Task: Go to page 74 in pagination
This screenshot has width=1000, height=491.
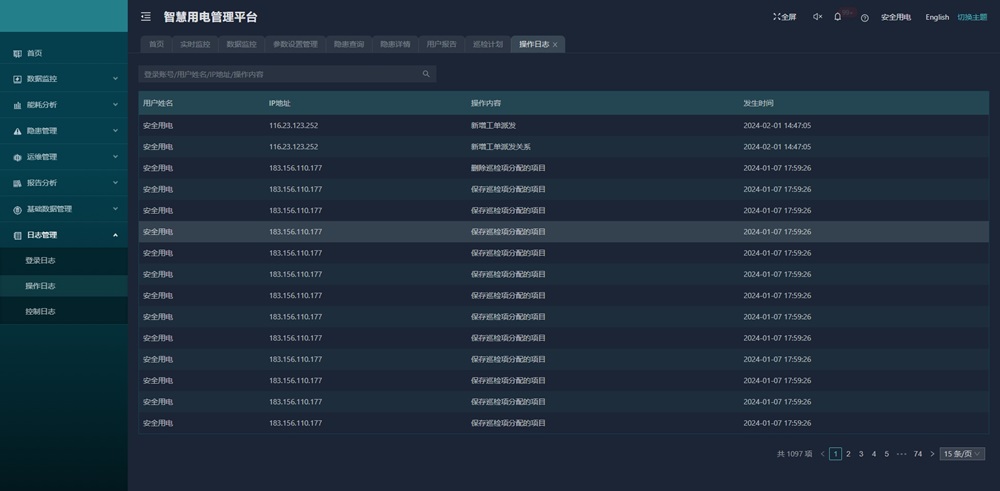Action: [918, 454]
